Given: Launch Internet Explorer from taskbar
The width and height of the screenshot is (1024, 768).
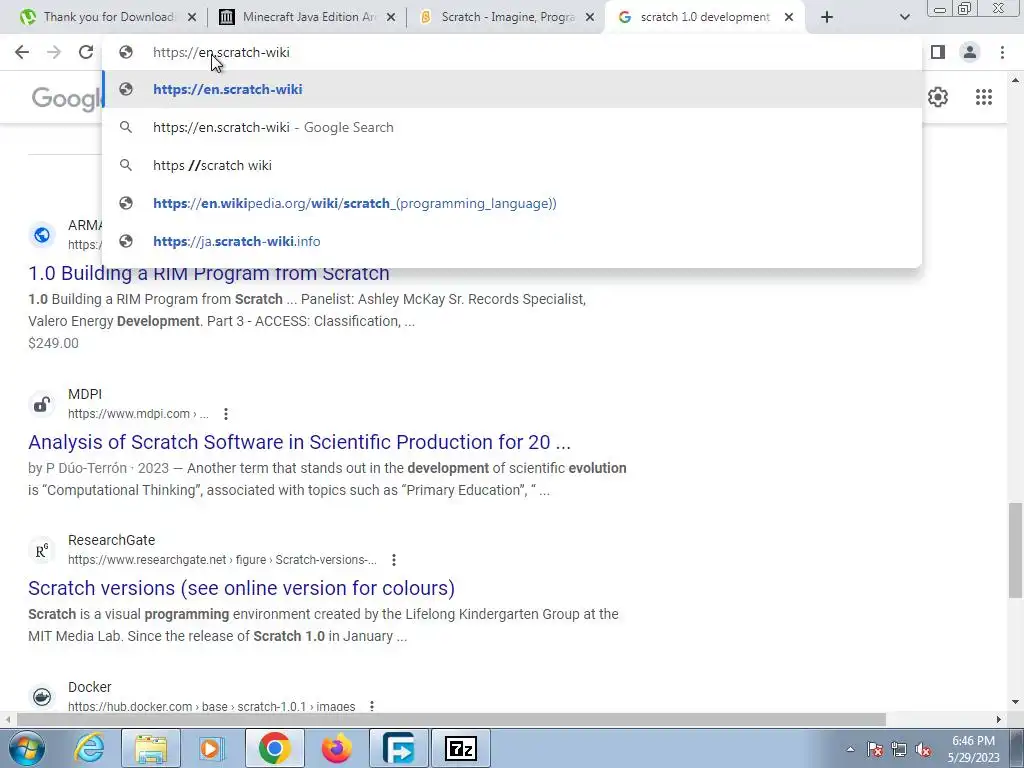Looking at the screenshot, I should pyautogui.click(x=89, y=748).
